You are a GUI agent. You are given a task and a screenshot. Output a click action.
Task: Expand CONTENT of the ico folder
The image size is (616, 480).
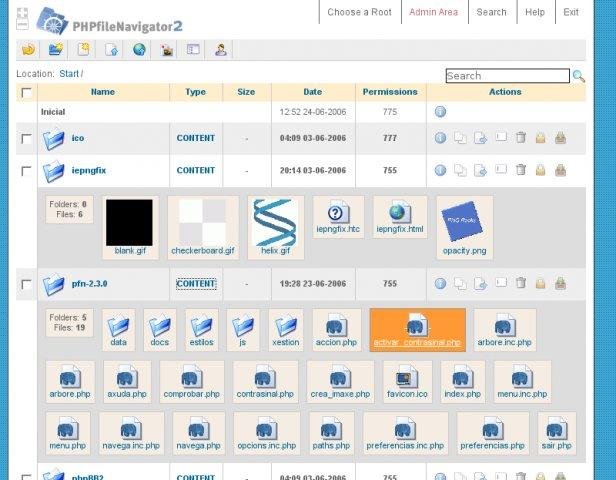click(x=196, y=138)
